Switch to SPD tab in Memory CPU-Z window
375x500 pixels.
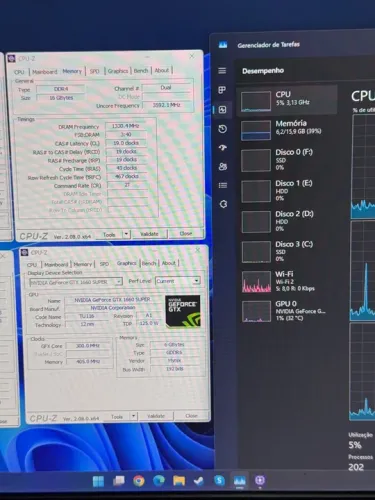pyautogui.click(x=95, y=71)
